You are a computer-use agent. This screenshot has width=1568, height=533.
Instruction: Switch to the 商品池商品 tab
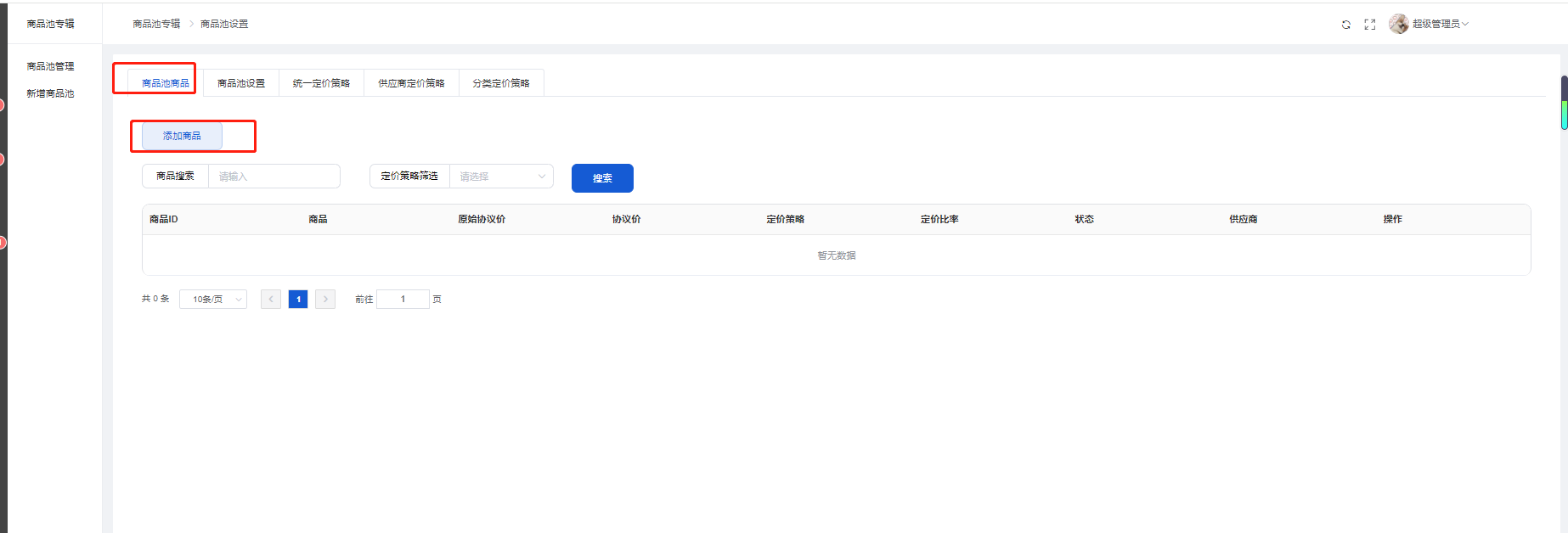[x=166, y=83]
